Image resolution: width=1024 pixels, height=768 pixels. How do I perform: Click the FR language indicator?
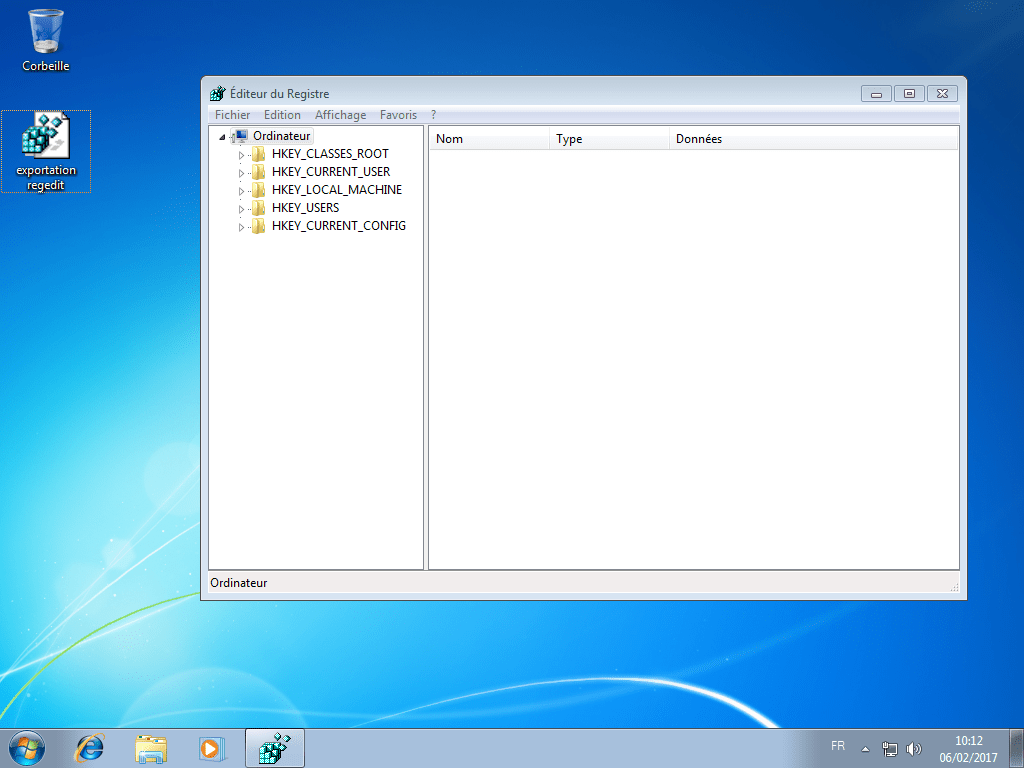point(838,746)
